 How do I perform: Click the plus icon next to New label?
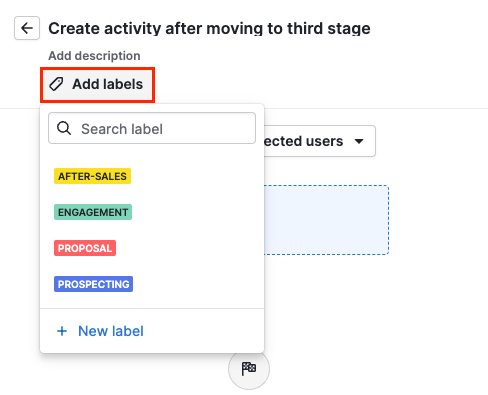point(62,331)
